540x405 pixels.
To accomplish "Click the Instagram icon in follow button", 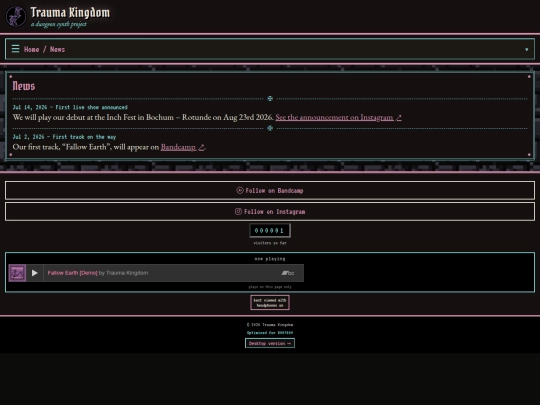I will (x=238, y=211).
